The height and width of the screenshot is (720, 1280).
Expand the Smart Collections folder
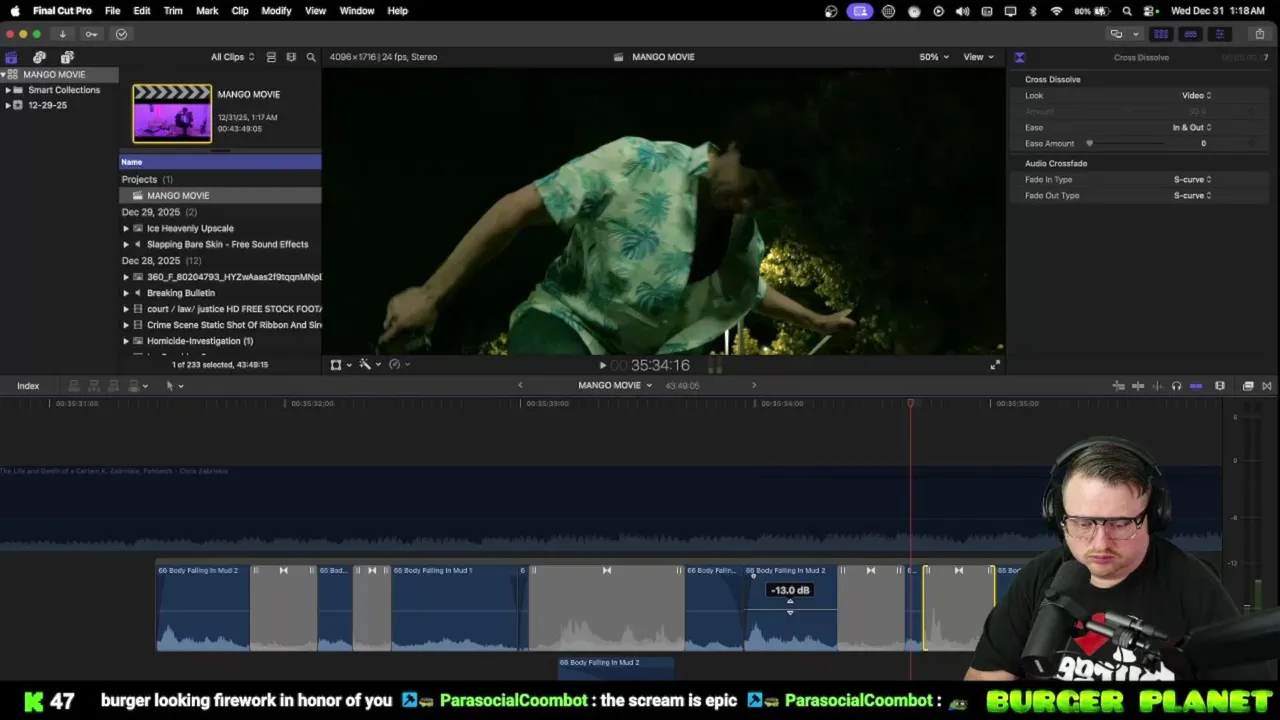tap(8, 90)
